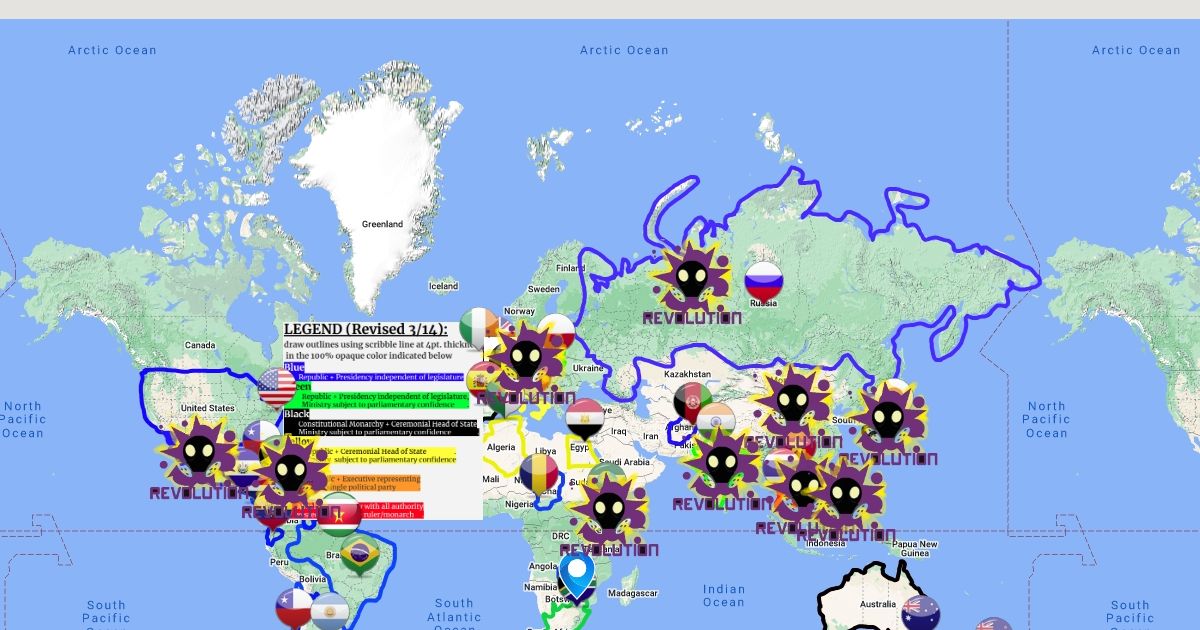Select the Australia flag marker
Screen dimensions: 1200x630
click(920, 612)
